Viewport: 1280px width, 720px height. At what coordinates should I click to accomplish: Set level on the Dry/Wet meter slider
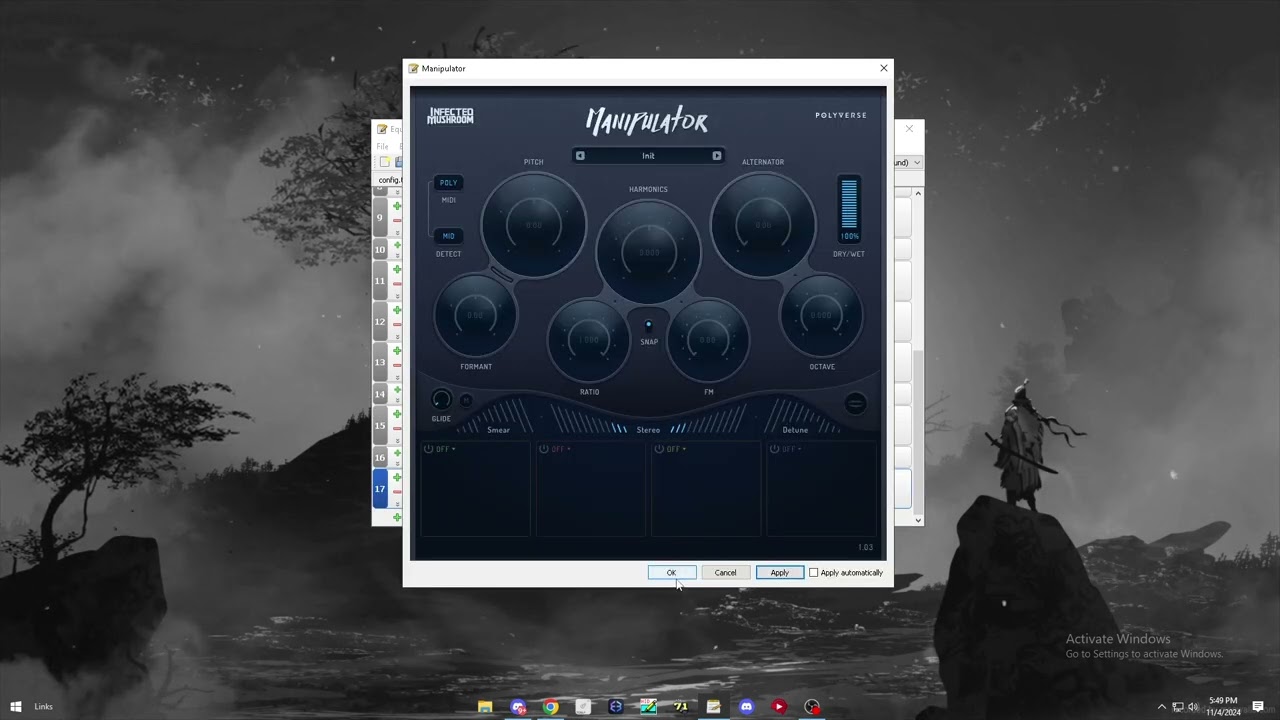click(849, 205)
